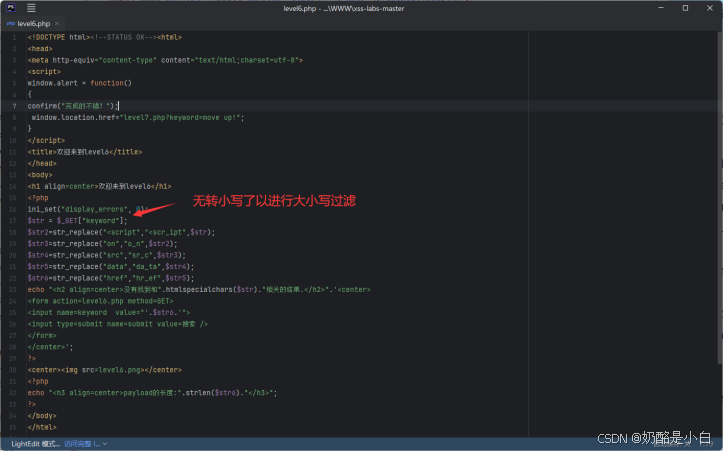Click the ini_set("display_errors") line
This screenshot has width=723, height=452.
tap(88, 209)
